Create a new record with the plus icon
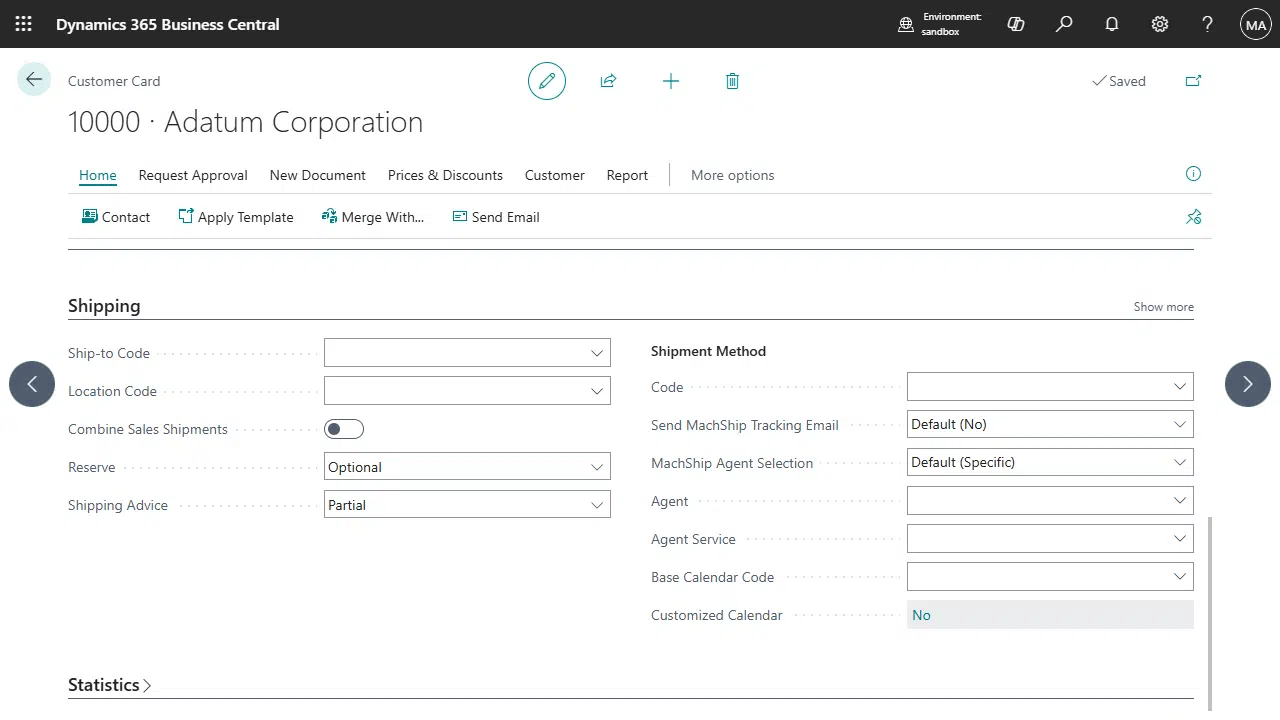This screenshot has height=720, width=1280. pyautogui.click(x=670, y=80)
